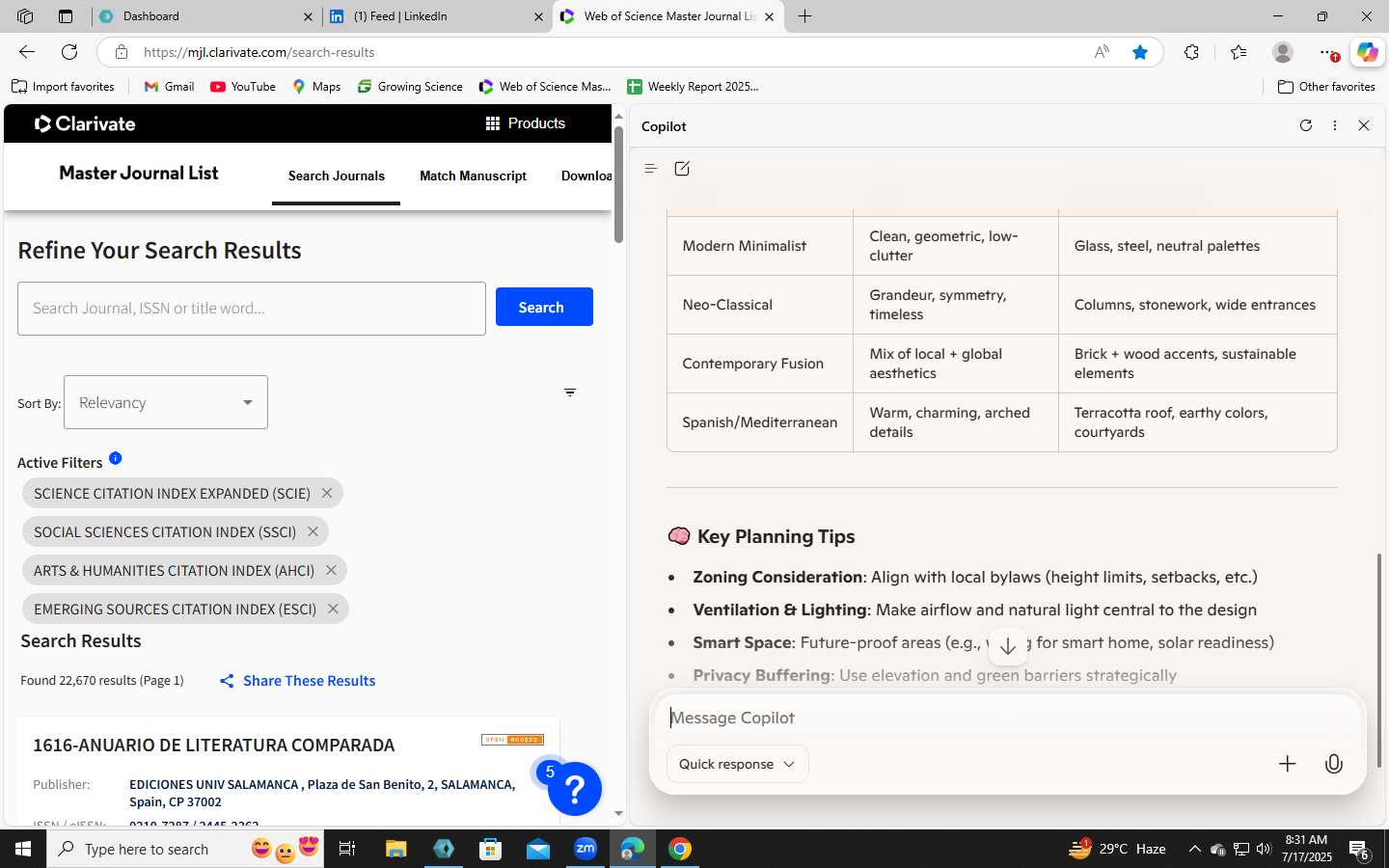Image resolution: width=1389 pixels, height=868 pixels.
Task: Select the Search Journals tab
Action: [336, 176]
